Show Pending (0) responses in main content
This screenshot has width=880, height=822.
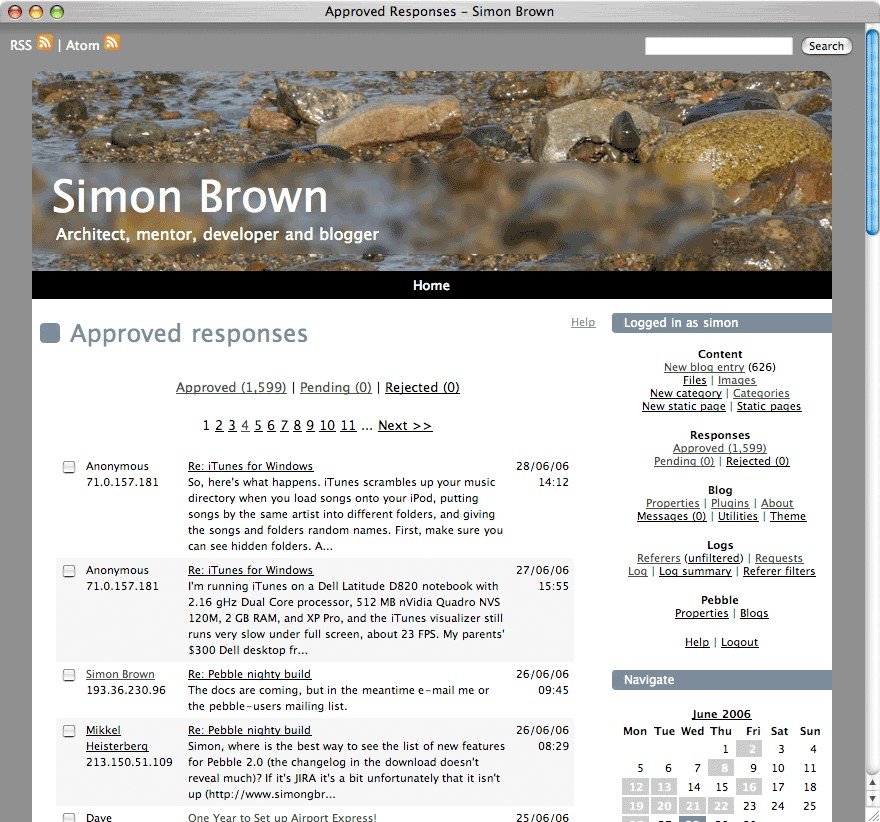336,387
